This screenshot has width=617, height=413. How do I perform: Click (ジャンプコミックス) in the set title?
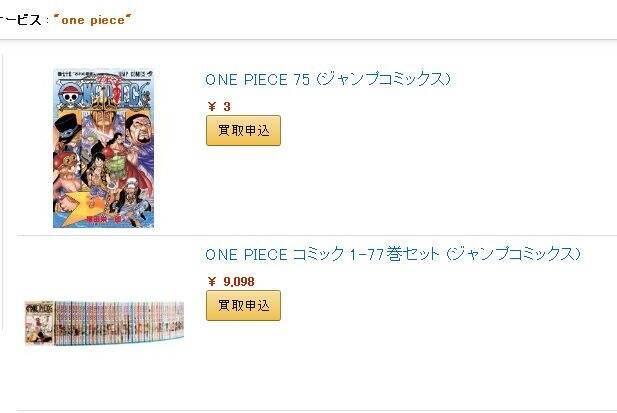(x=512, y=254)
